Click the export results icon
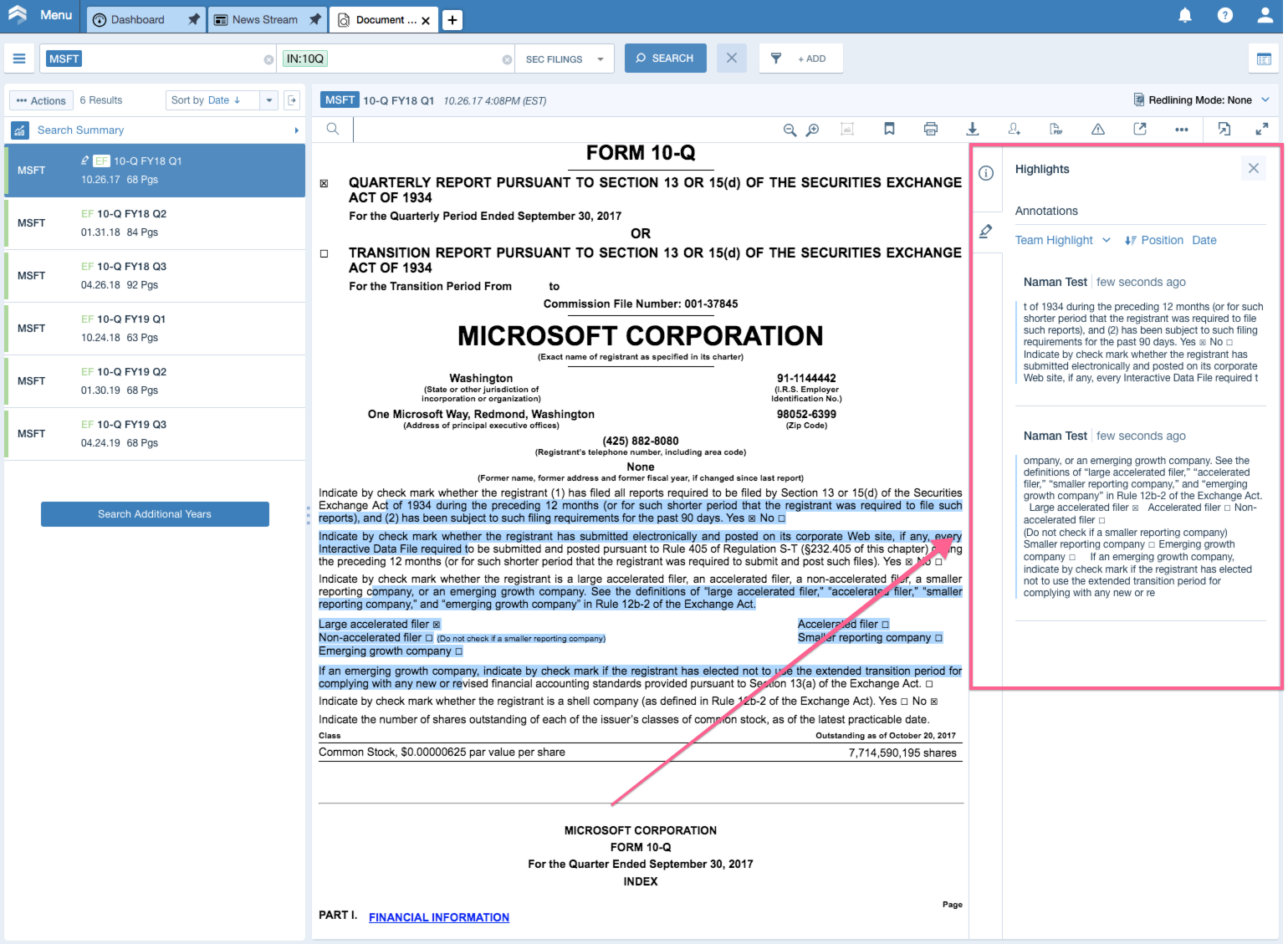1288x944 pixels. pos(292,100)
